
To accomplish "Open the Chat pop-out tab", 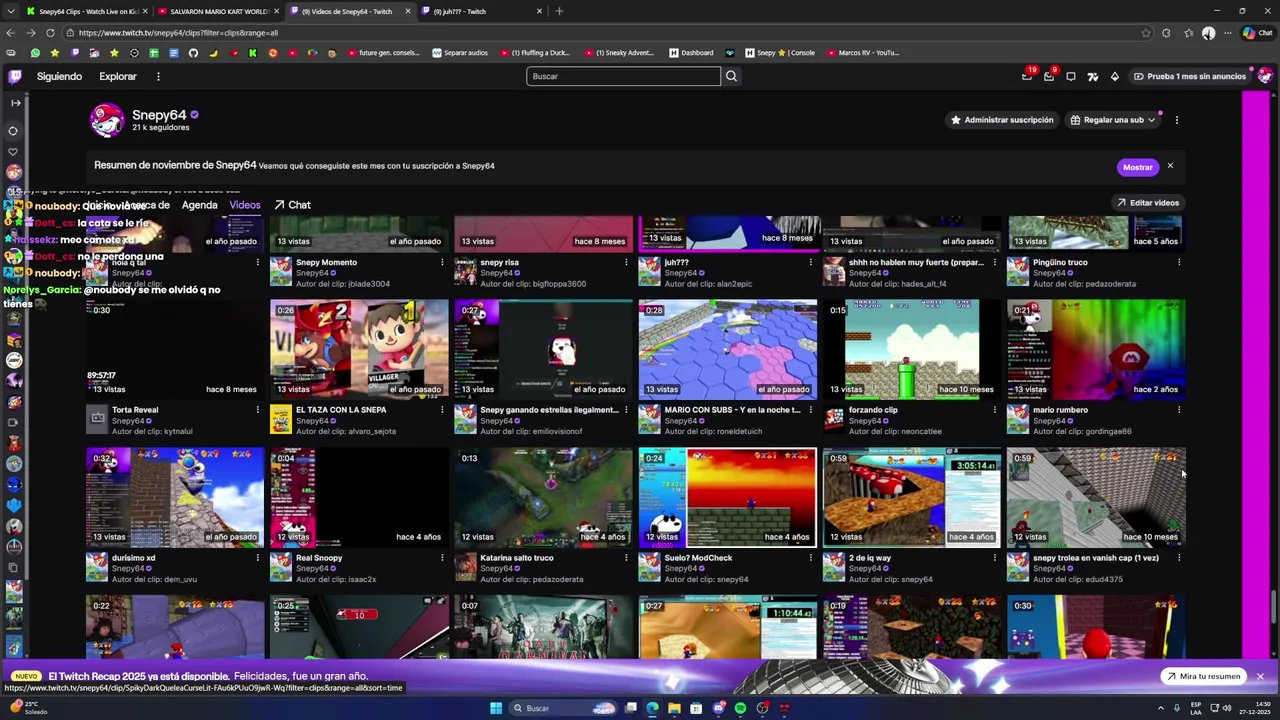I will [x=292, y=205].
